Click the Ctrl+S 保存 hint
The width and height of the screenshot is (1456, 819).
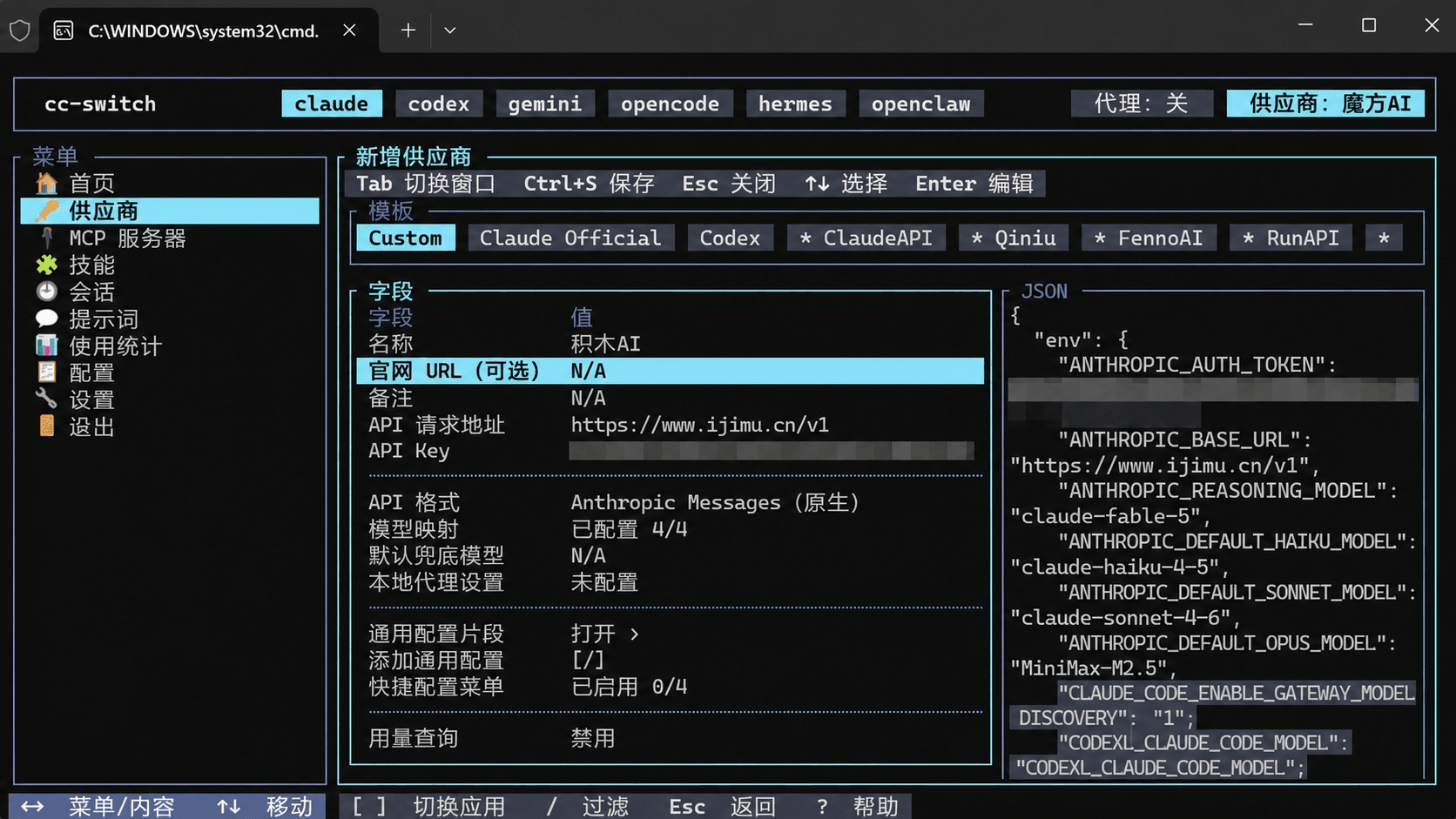pyautogui.click(x=589, y=184)
